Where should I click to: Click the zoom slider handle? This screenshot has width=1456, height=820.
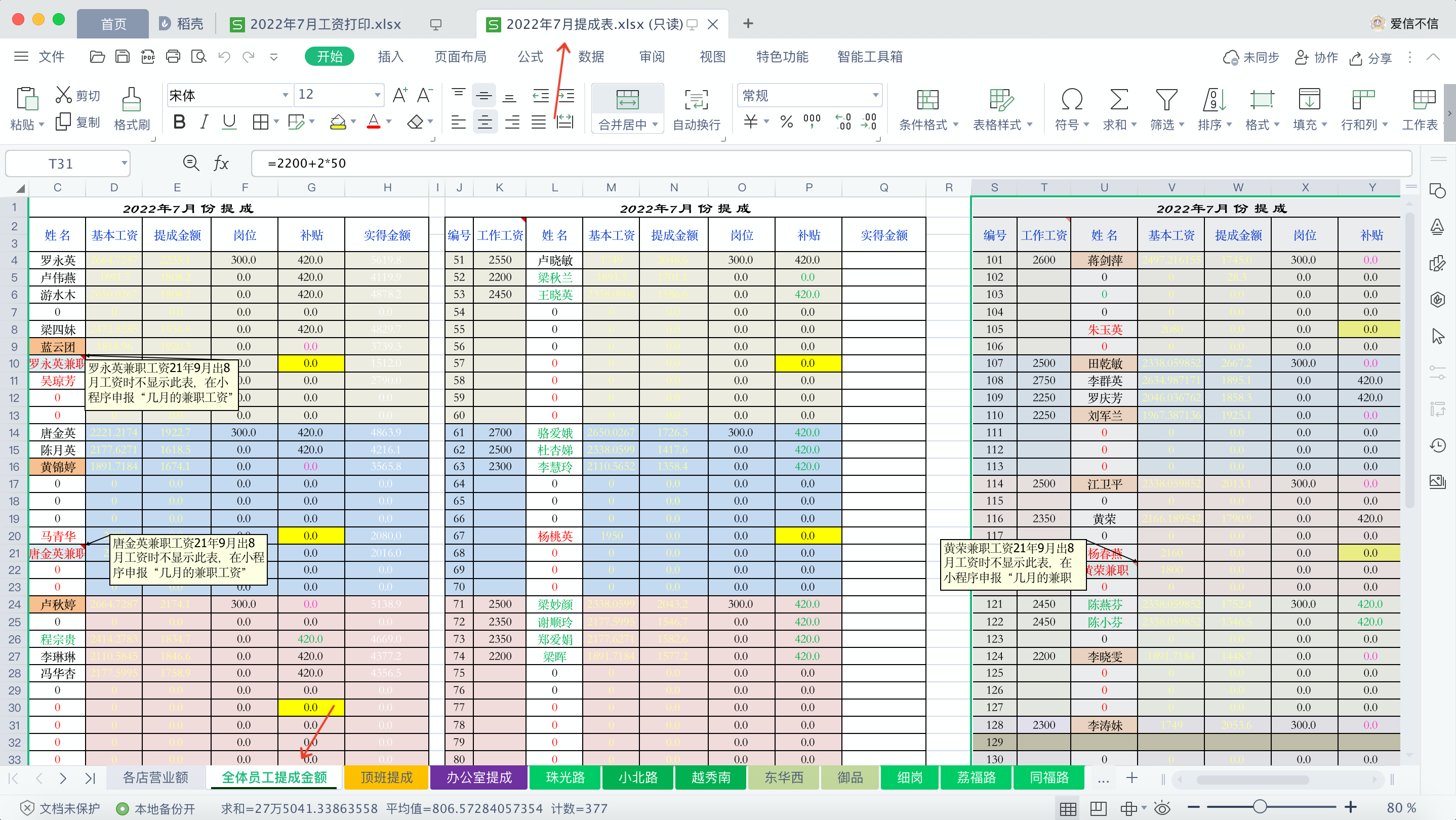pyautogui.click(x=1259, y=807)
